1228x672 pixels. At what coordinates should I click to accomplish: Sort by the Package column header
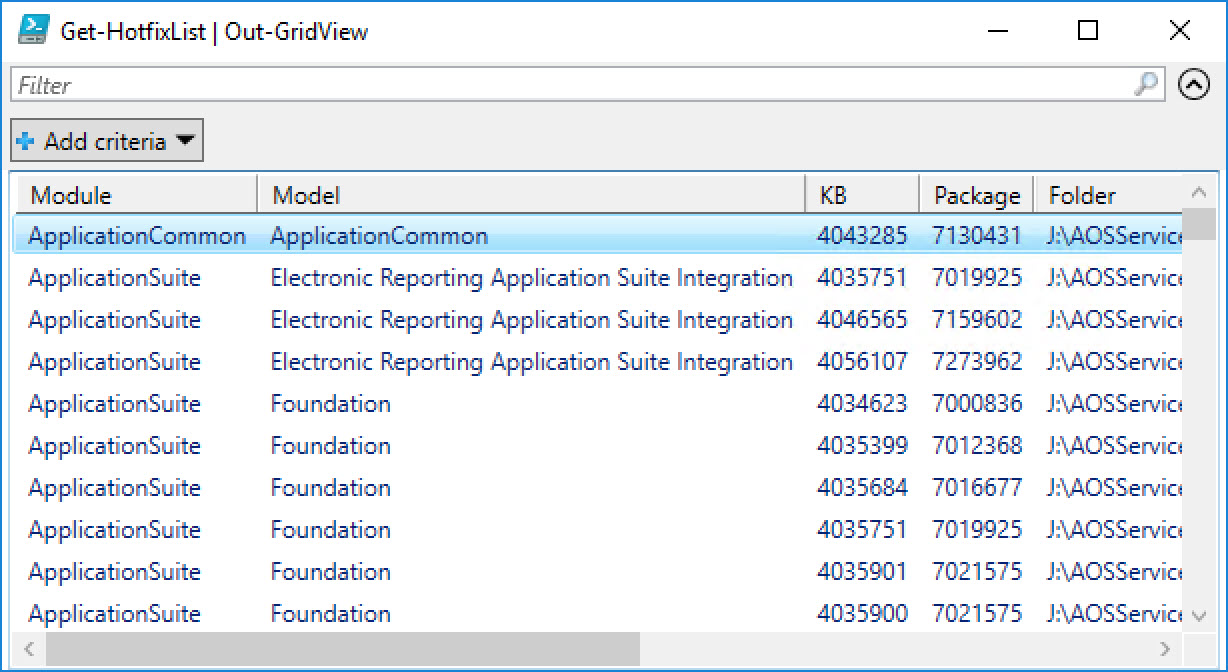click(976, 194)
